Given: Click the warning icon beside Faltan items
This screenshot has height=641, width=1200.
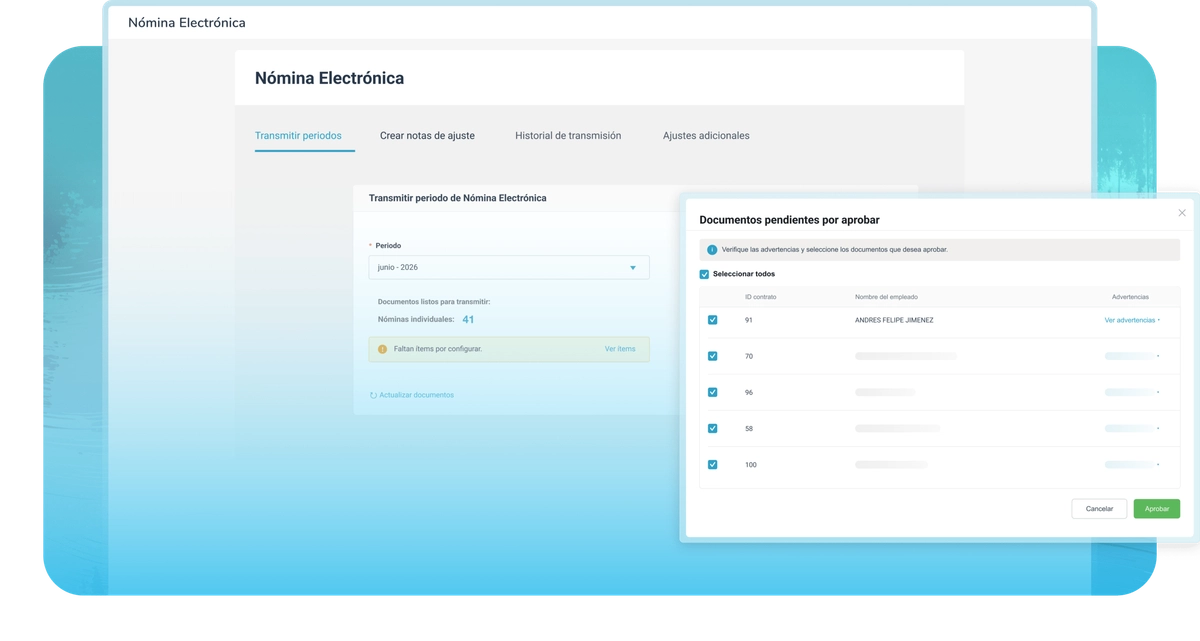Looking at the screenshot, I should 382,349.
